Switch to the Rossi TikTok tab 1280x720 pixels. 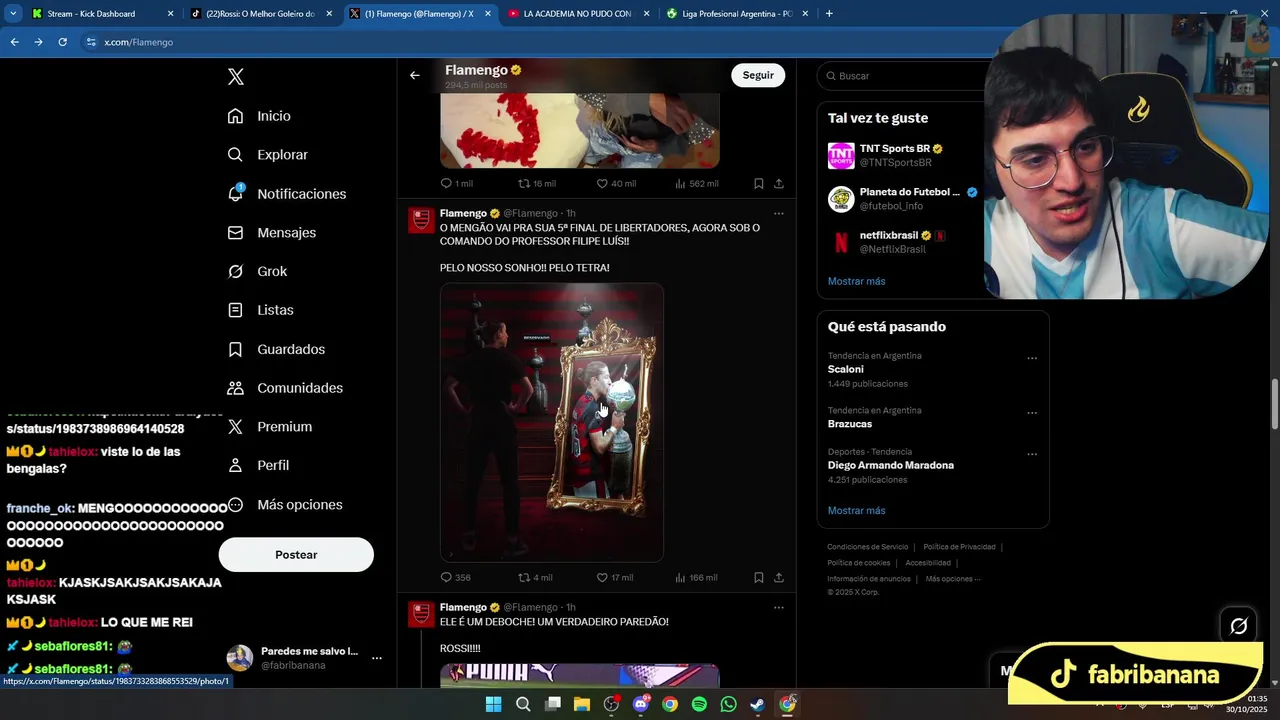coord(261,14)
